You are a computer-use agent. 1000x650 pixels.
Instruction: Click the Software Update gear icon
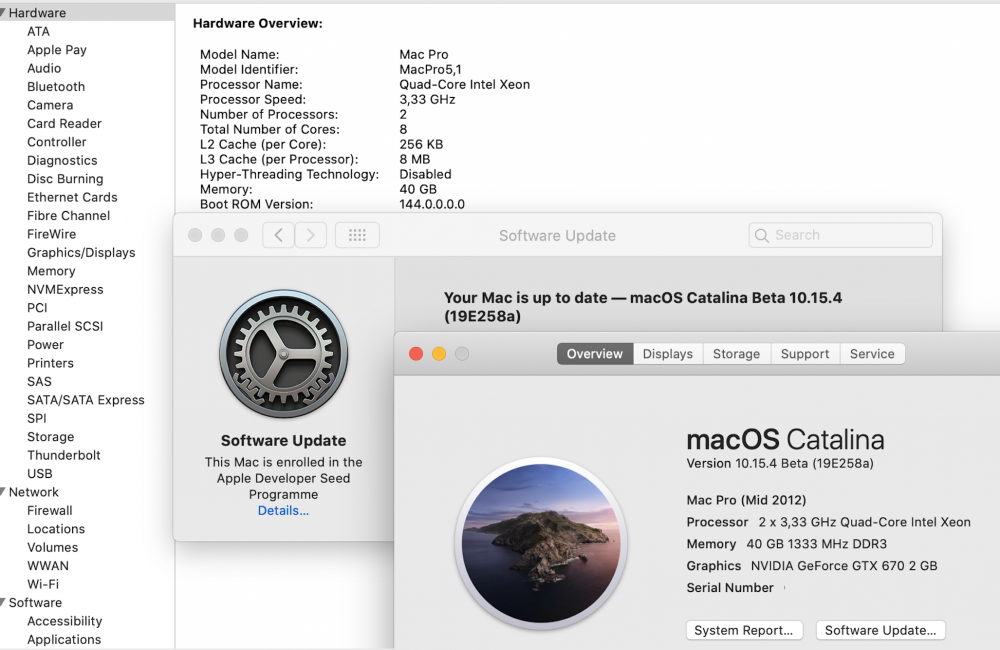point(284,354)
